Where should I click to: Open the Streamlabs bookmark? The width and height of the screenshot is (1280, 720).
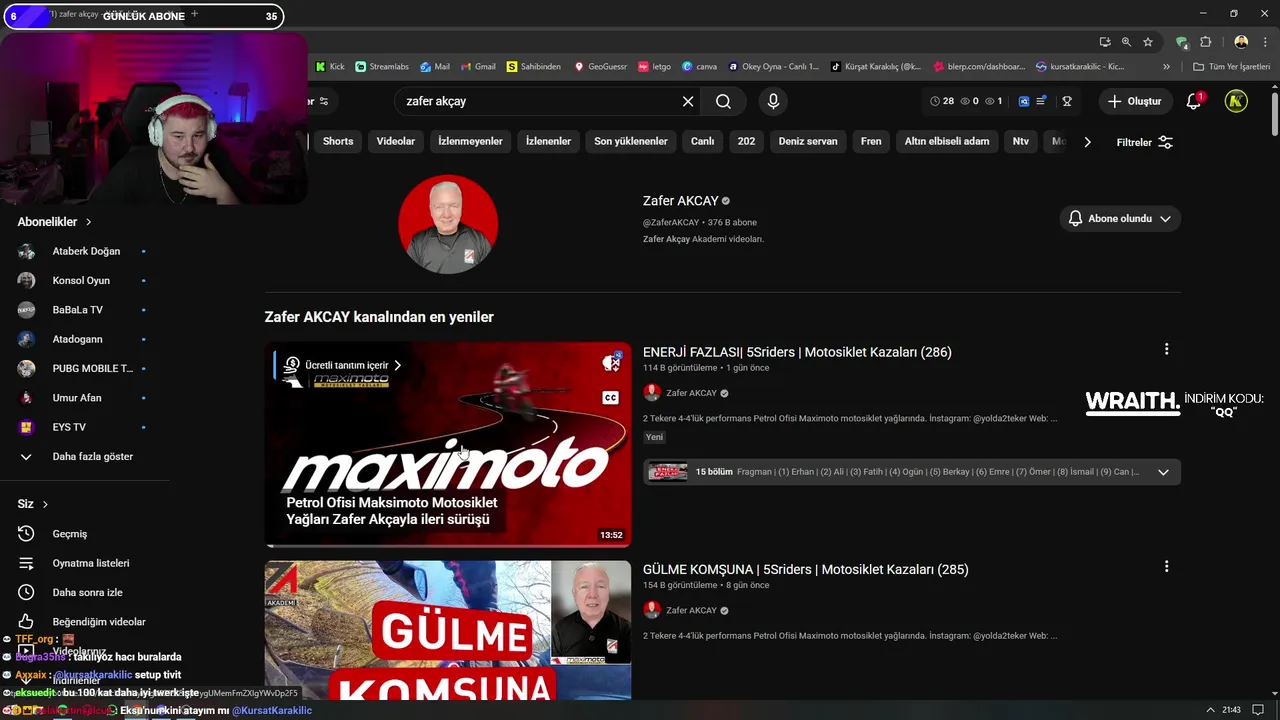pyautogui.click(x=382, y=67)
